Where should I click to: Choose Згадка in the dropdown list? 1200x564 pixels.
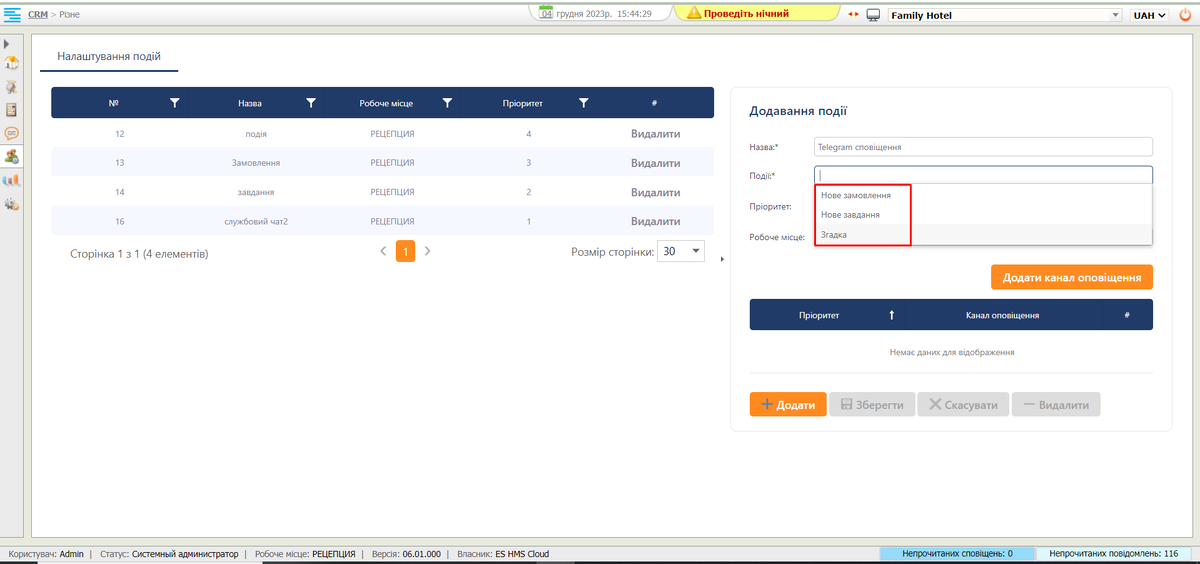pyautogui.click(x=834, y=235)
